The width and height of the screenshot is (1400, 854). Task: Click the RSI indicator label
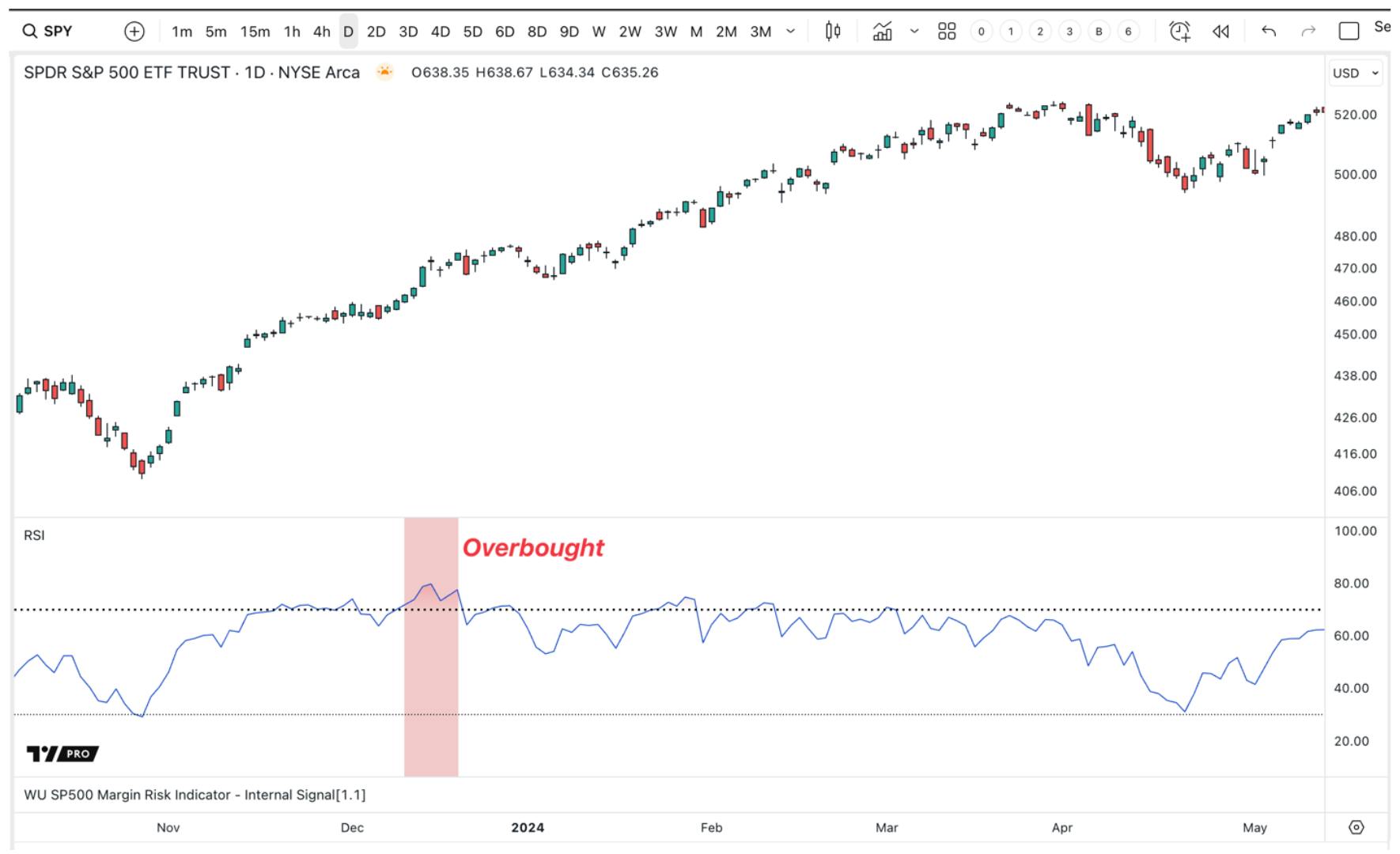[34, 535]
